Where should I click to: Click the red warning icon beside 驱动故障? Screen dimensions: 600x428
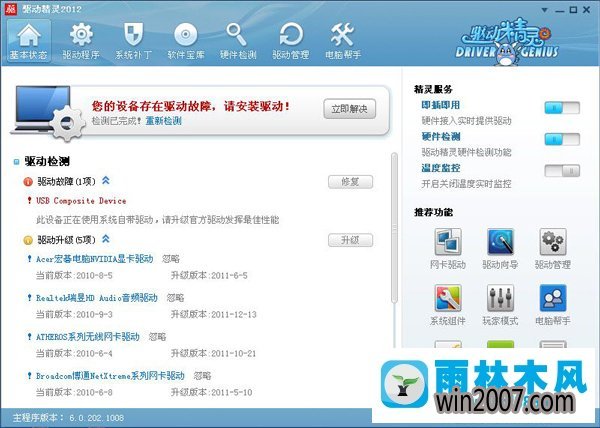point(28,182)
